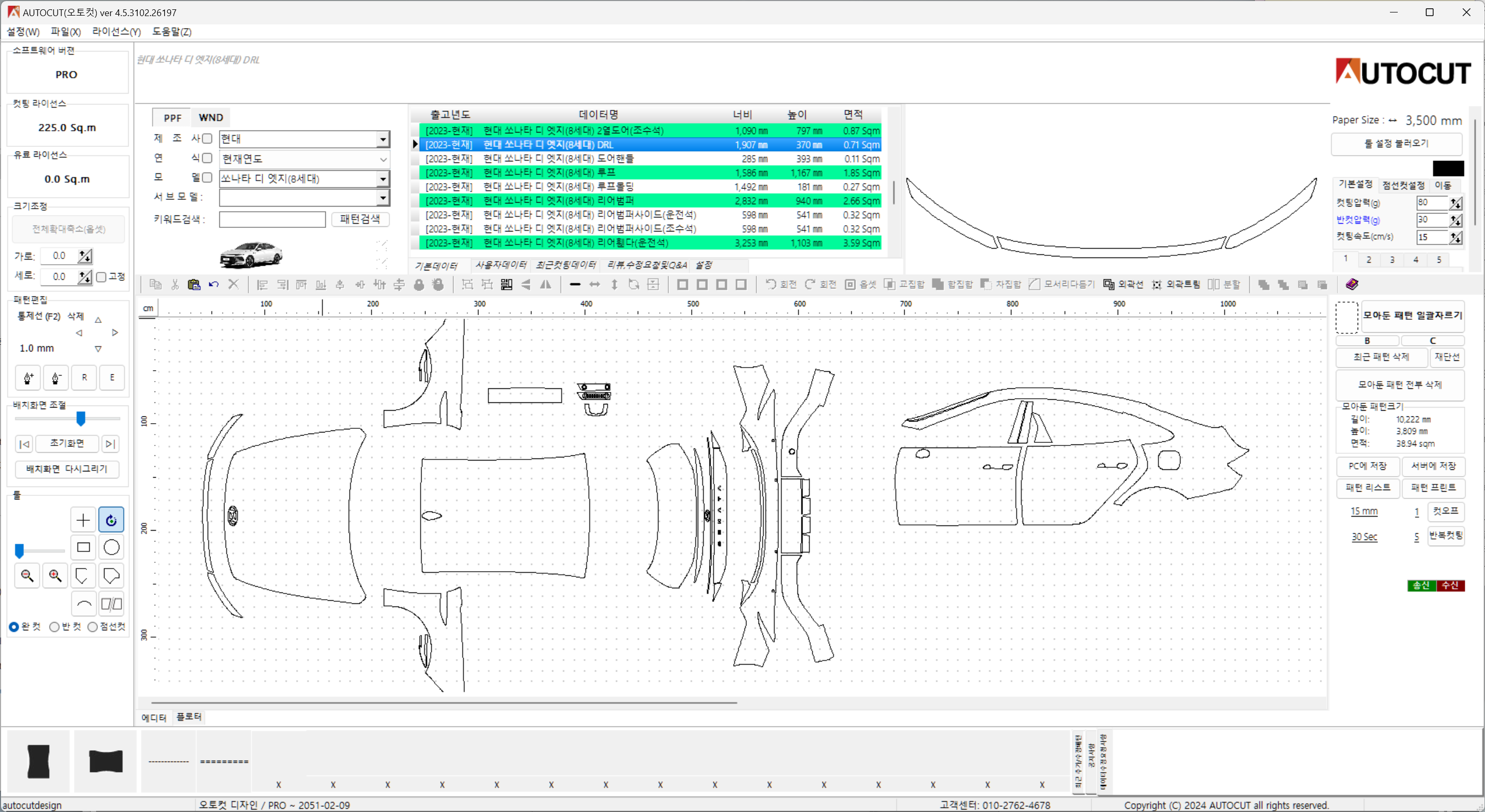Click the zoom in magnifier

click(55, 575)
